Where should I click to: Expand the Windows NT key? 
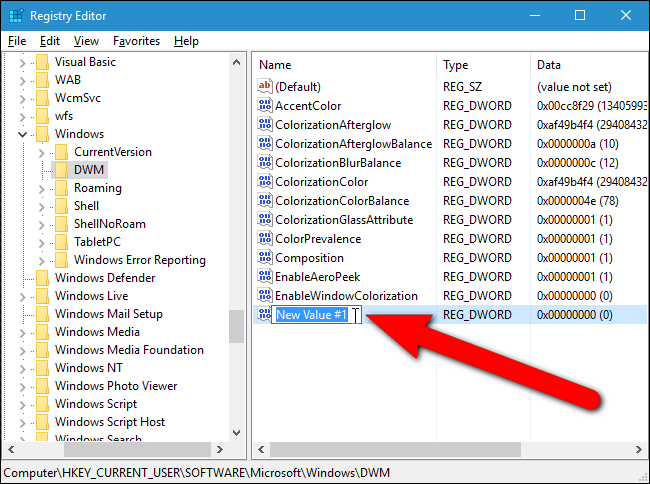(x=22, y=368)
